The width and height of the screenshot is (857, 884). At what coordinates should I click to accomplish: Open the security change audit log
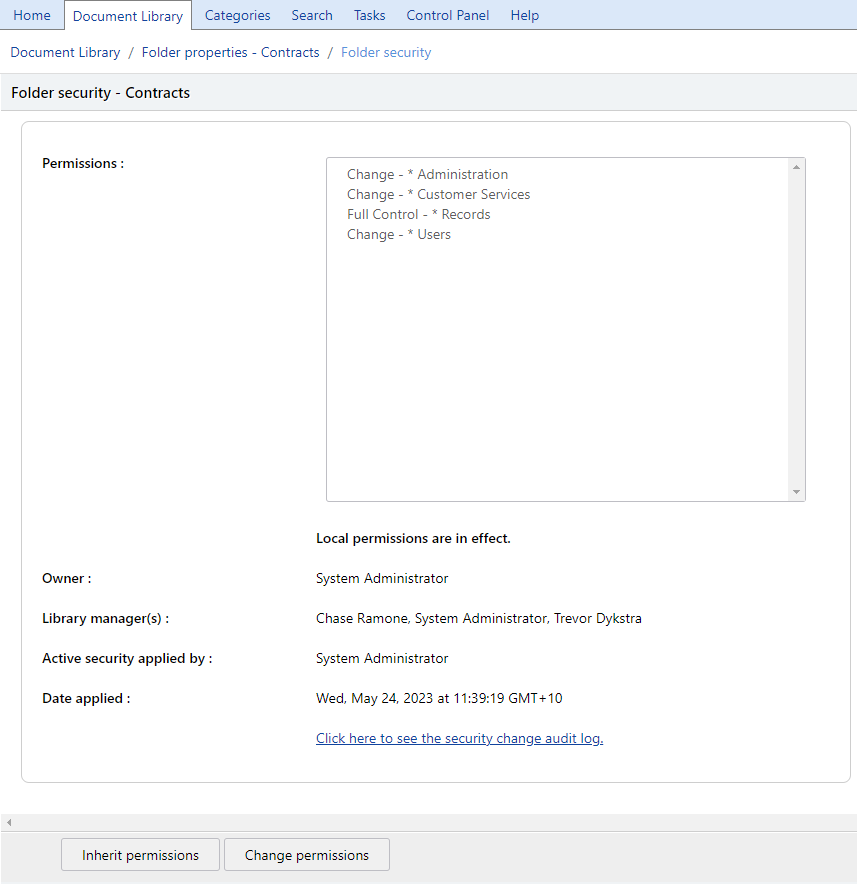click(459, 738)
